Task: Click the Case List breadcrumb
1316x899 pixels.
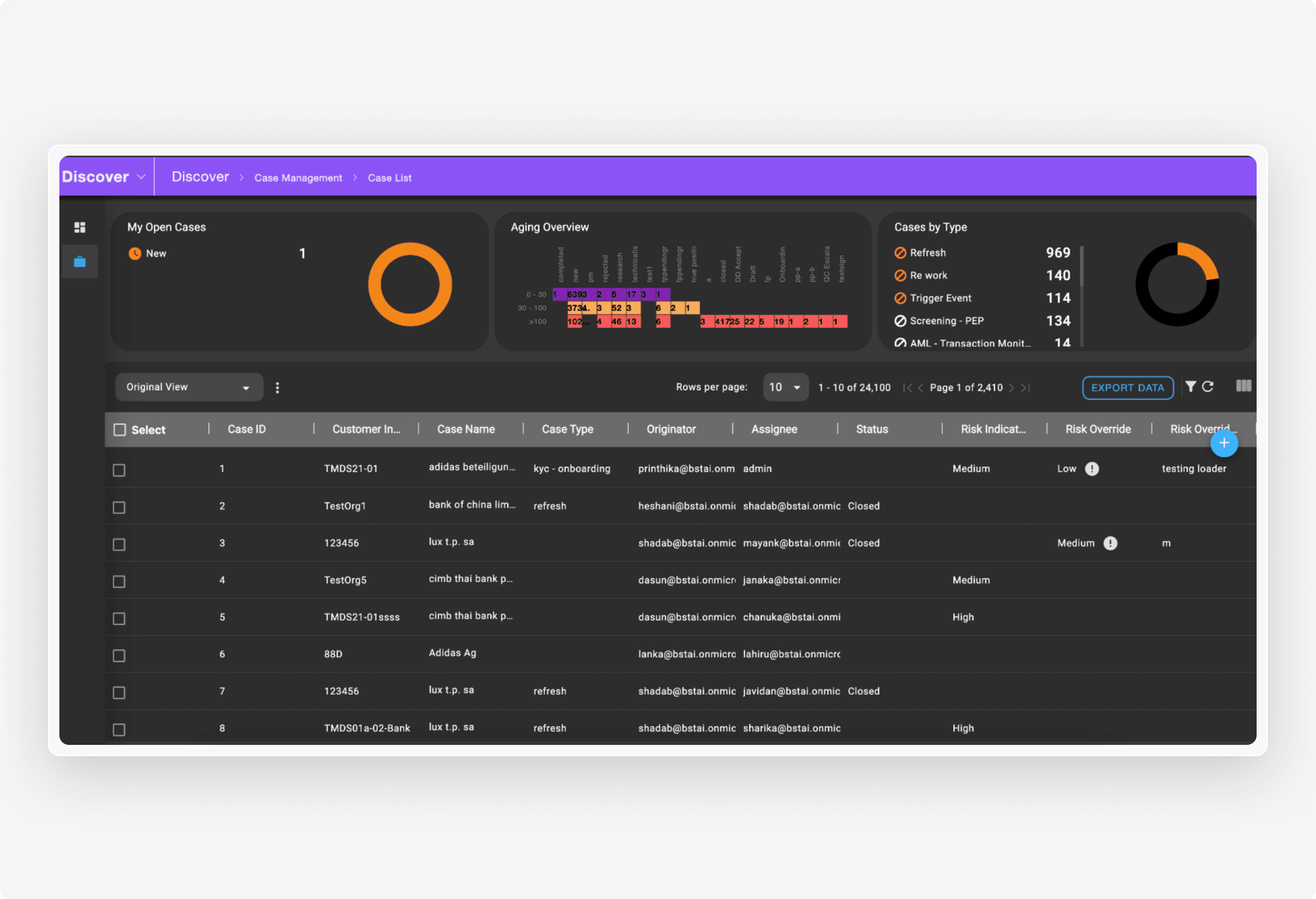Action: tap(390, 178)
